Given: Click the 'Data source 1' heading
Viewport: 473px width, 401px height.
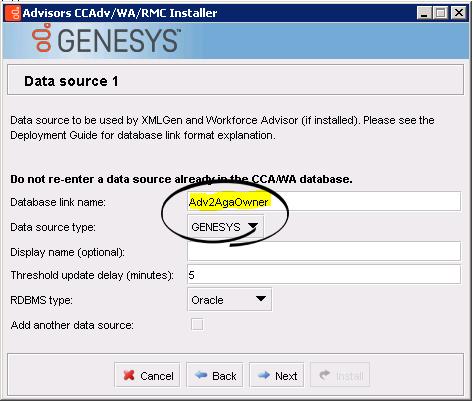Looking at the screenshot, I should coord(71,81).
